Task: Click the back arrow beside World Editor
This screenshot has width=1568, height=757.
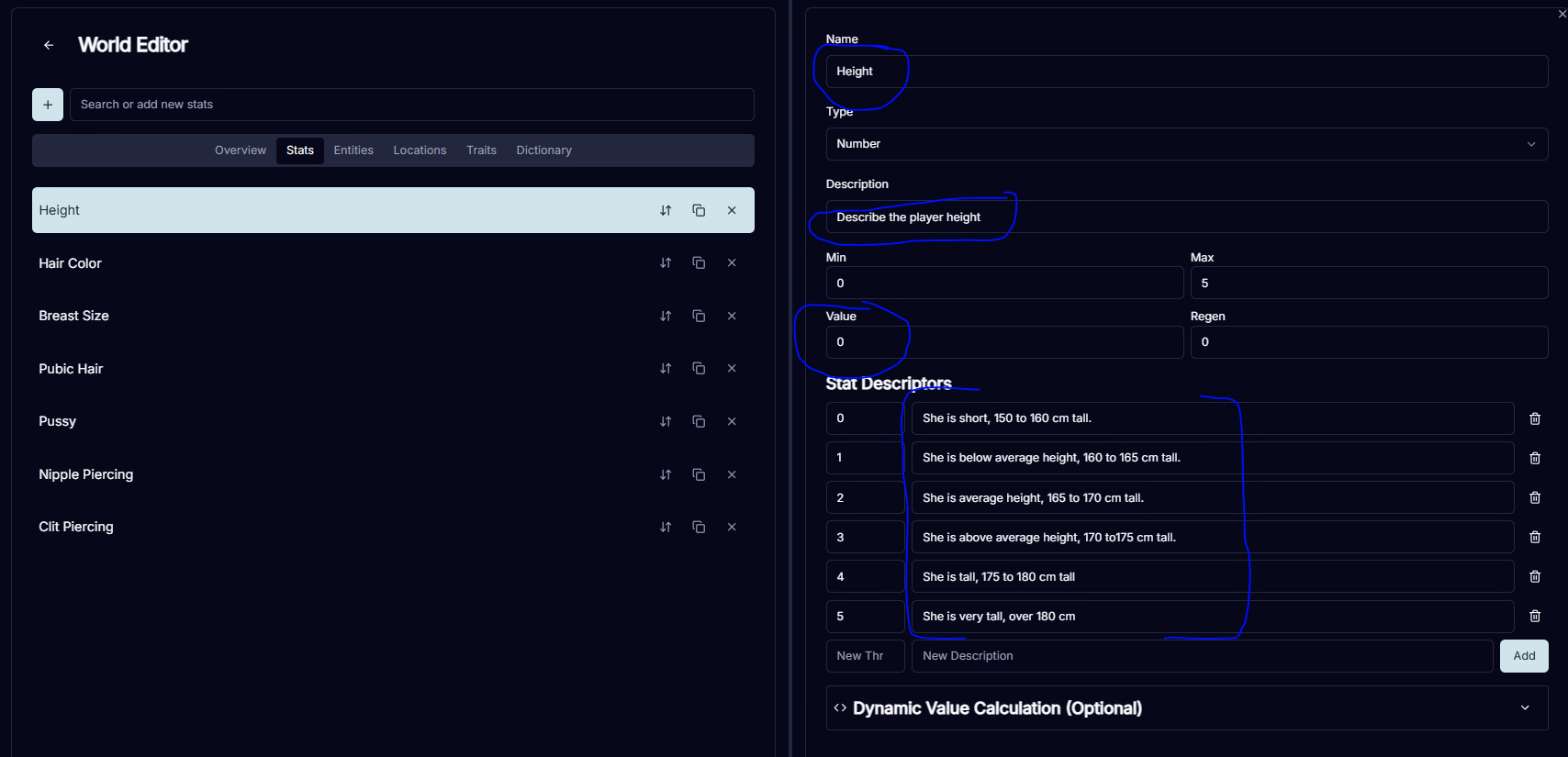Action: point(49,45)
